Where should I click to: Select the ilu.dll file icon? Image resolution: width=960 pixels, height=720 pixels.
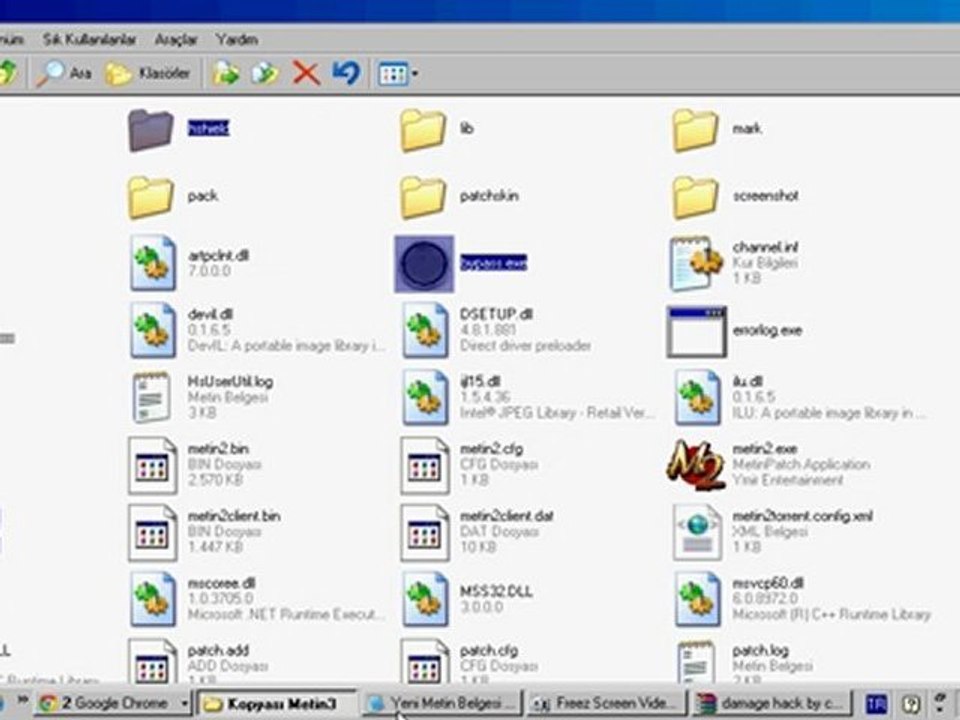click(697, 398)
